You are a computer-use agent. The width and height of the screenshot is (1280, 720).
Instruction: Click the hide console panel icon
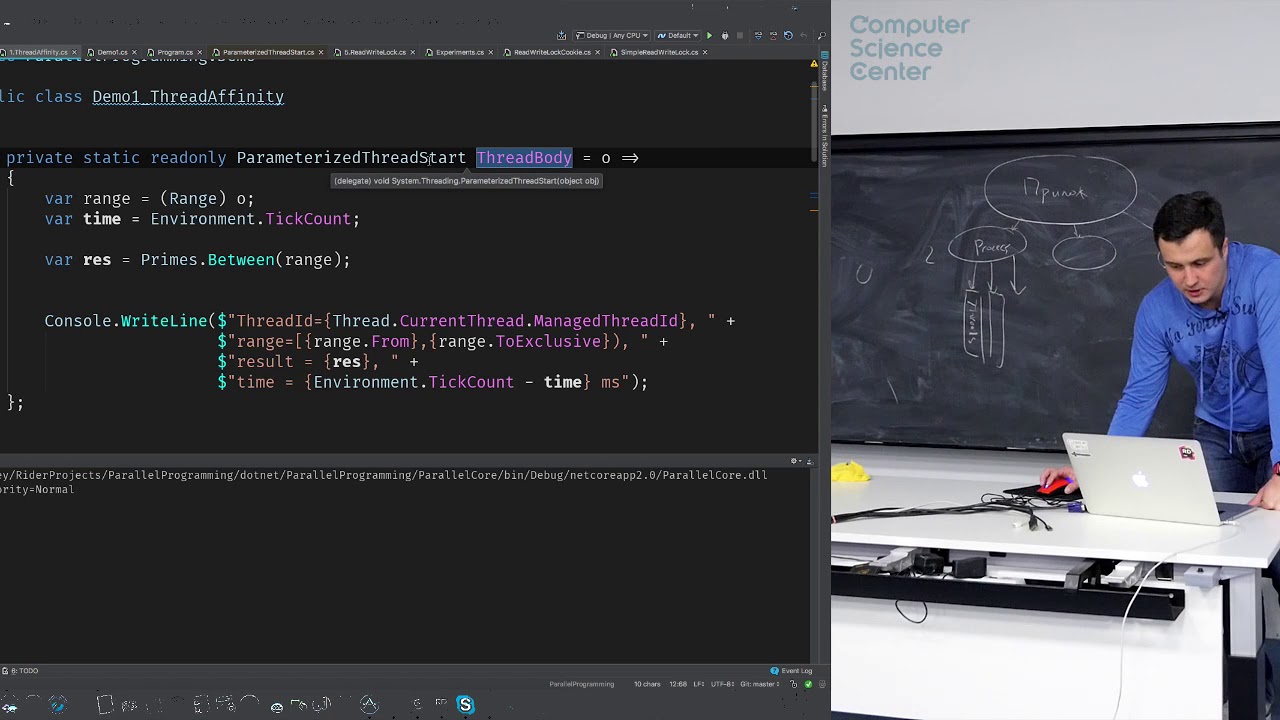click(x=809, y=461)
